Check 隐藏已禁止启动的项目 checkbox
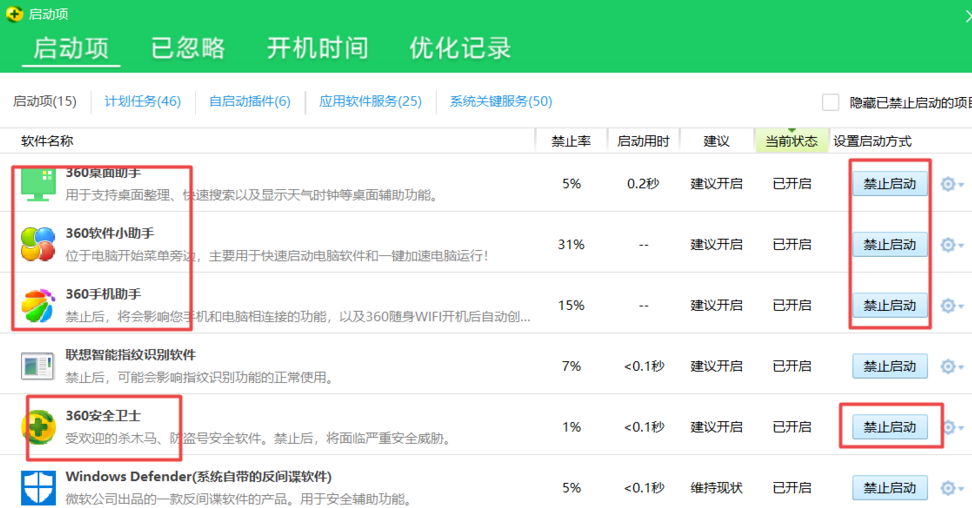 830,102
